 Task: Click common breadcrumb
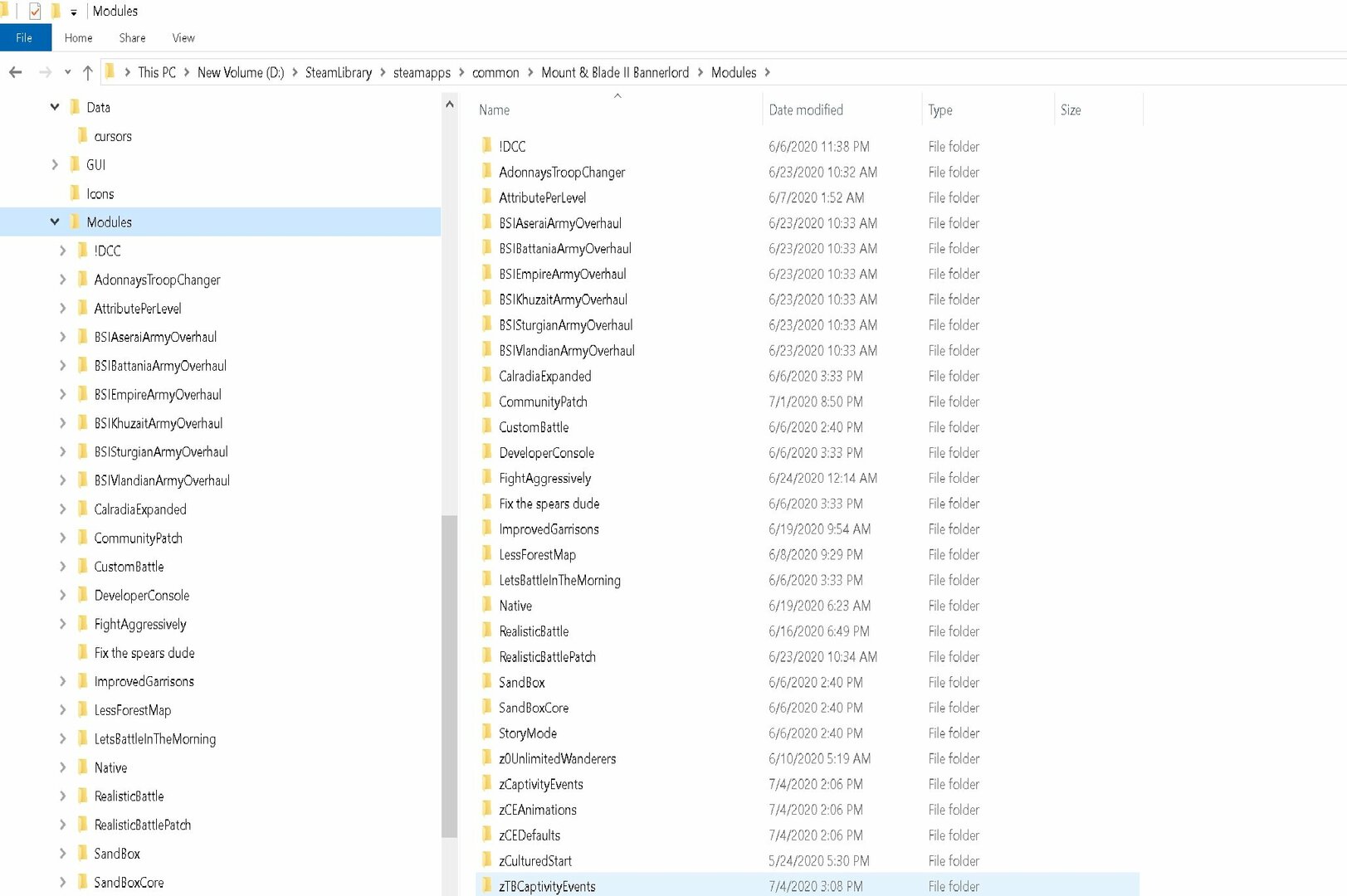[495, 72]
